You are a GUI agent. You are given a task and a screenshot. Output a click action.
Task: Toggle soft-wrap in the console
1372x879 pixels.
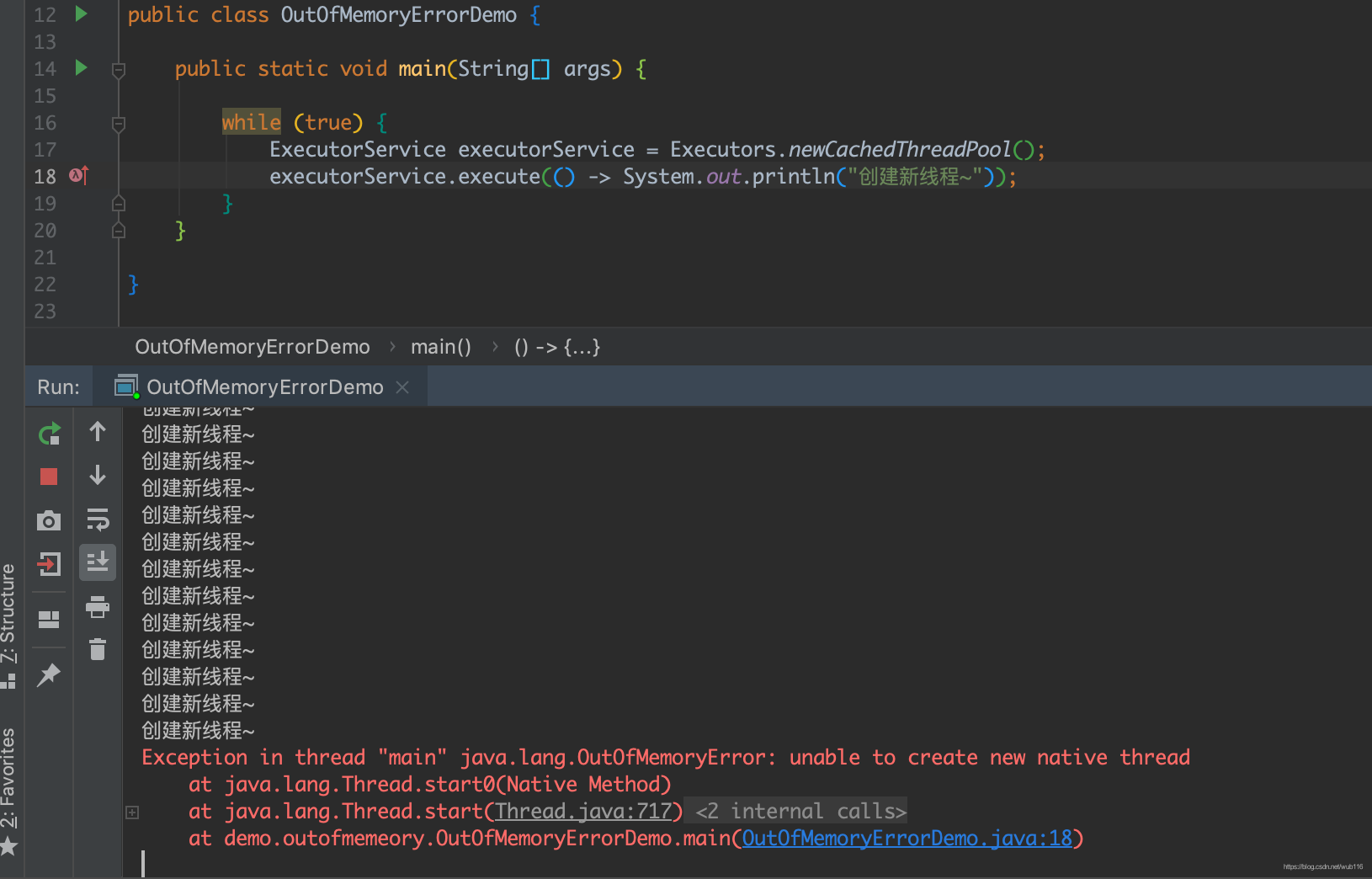click(x=98, y=519)
